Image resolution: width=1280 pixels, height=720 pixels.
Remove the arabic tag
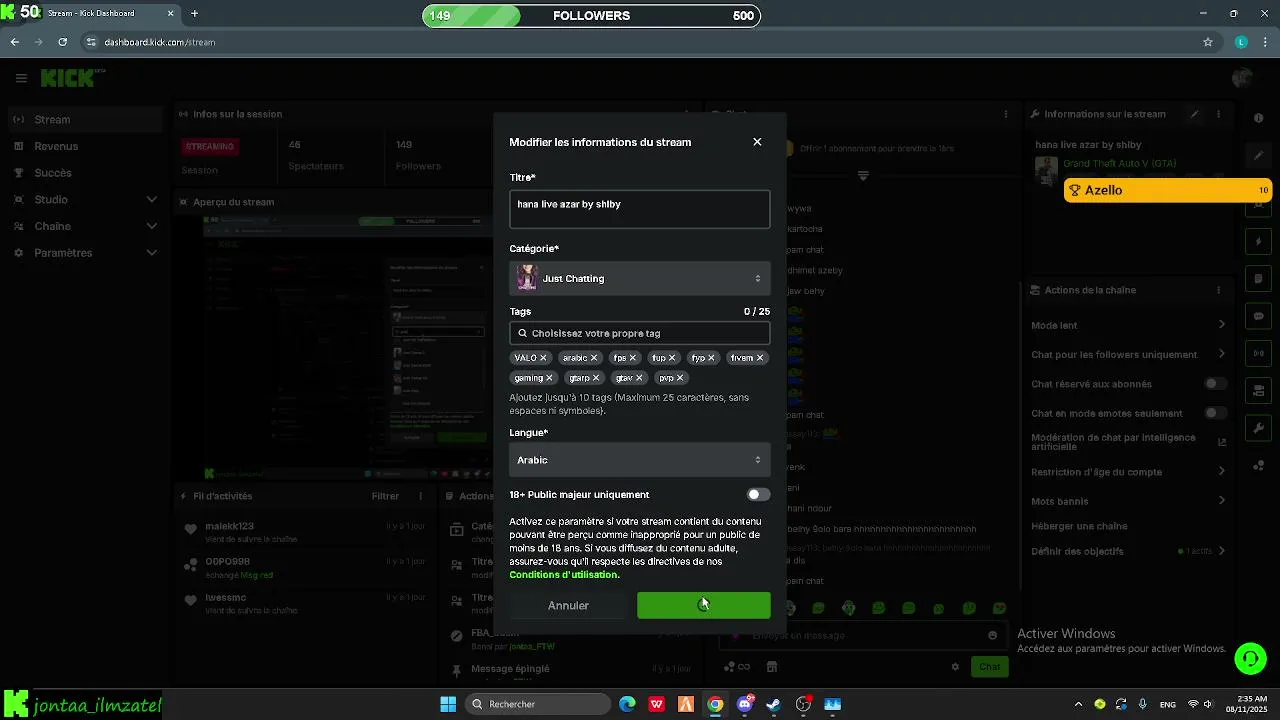click(x=594, y=358)
